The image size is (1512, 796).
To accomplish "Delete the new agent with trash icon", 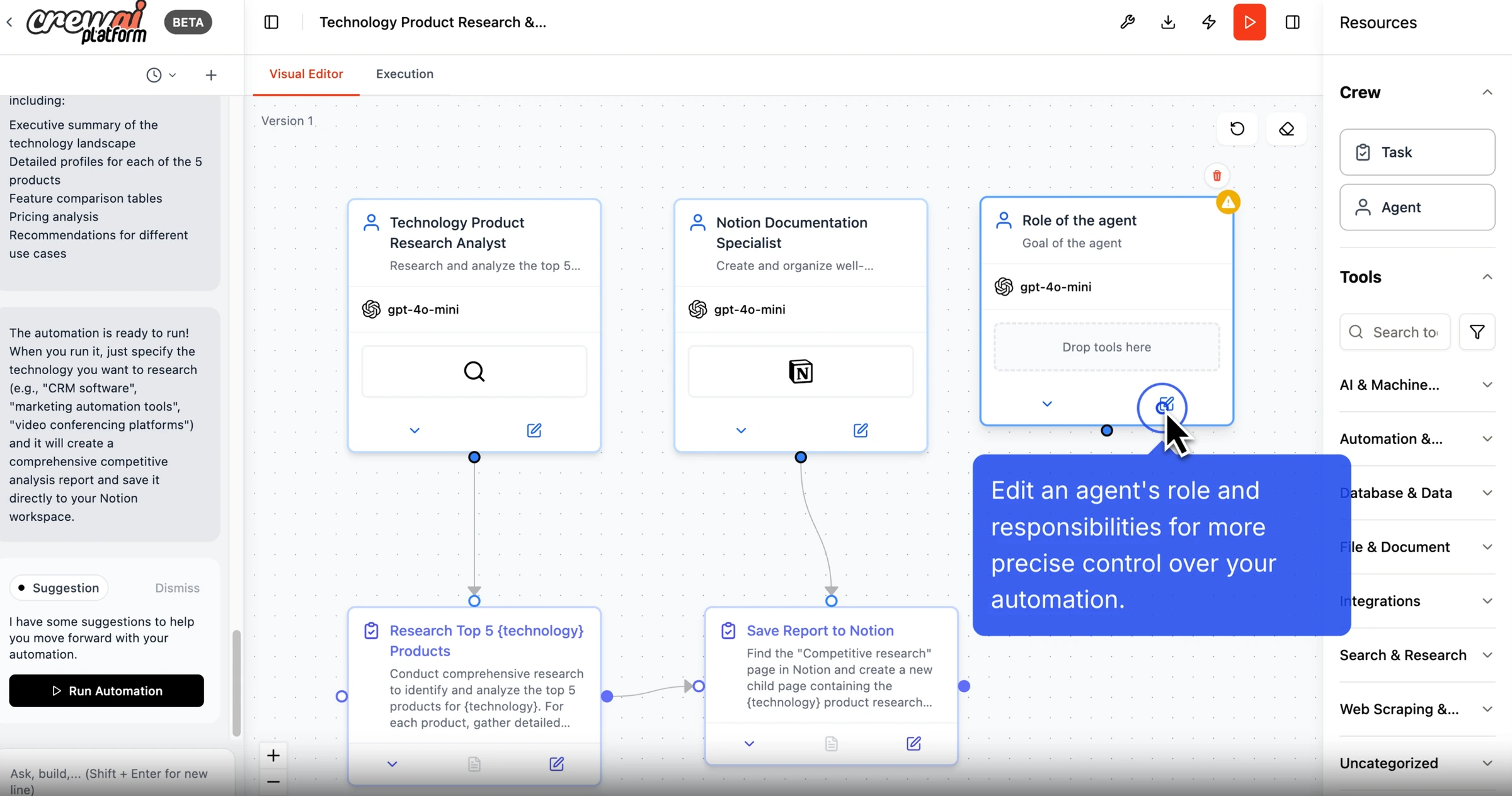I will click(x=1217, y=176).
